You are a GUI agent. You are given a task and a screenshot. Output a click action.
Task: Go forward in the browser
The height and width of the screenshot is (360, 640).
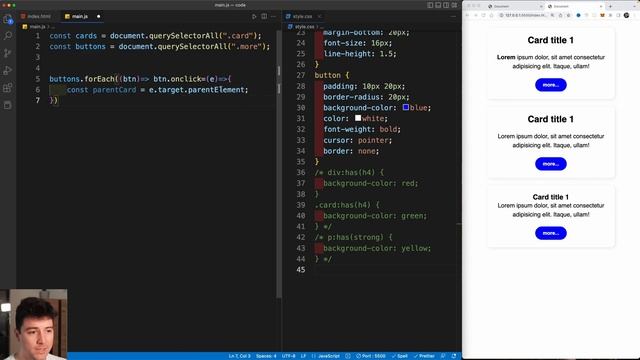click(476, 15)
